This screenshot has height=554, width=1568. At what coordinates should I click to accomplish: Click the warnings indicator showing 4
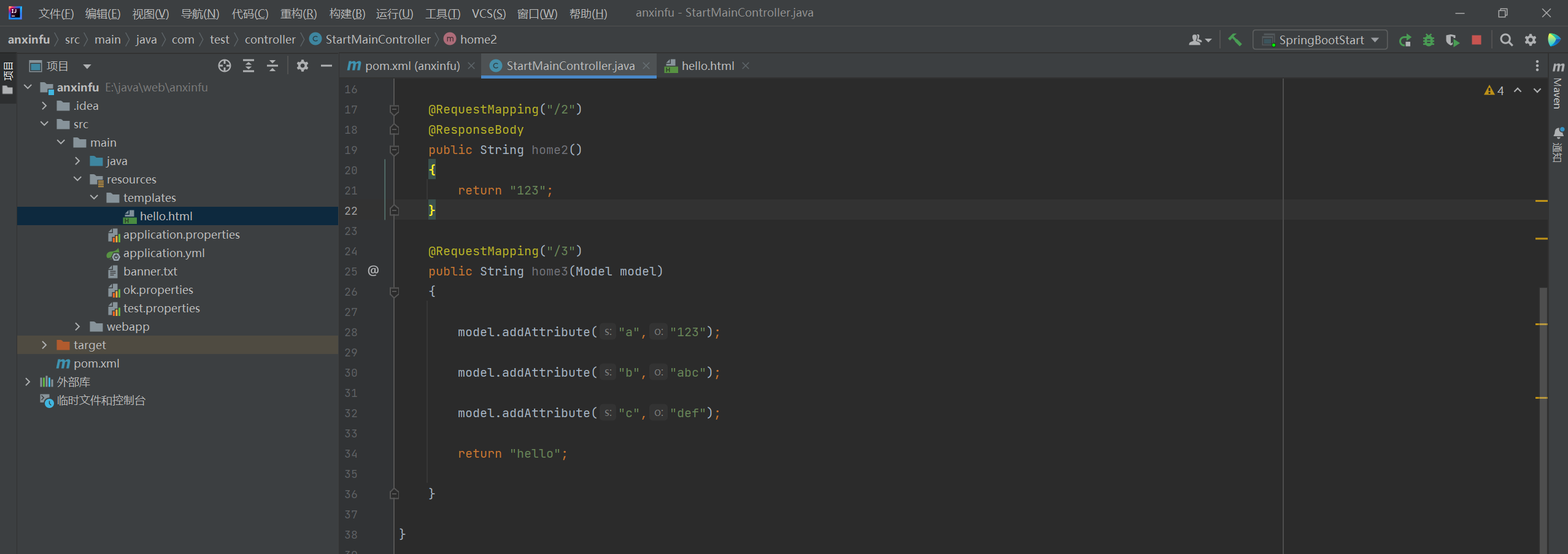[x=1494, y=91]
